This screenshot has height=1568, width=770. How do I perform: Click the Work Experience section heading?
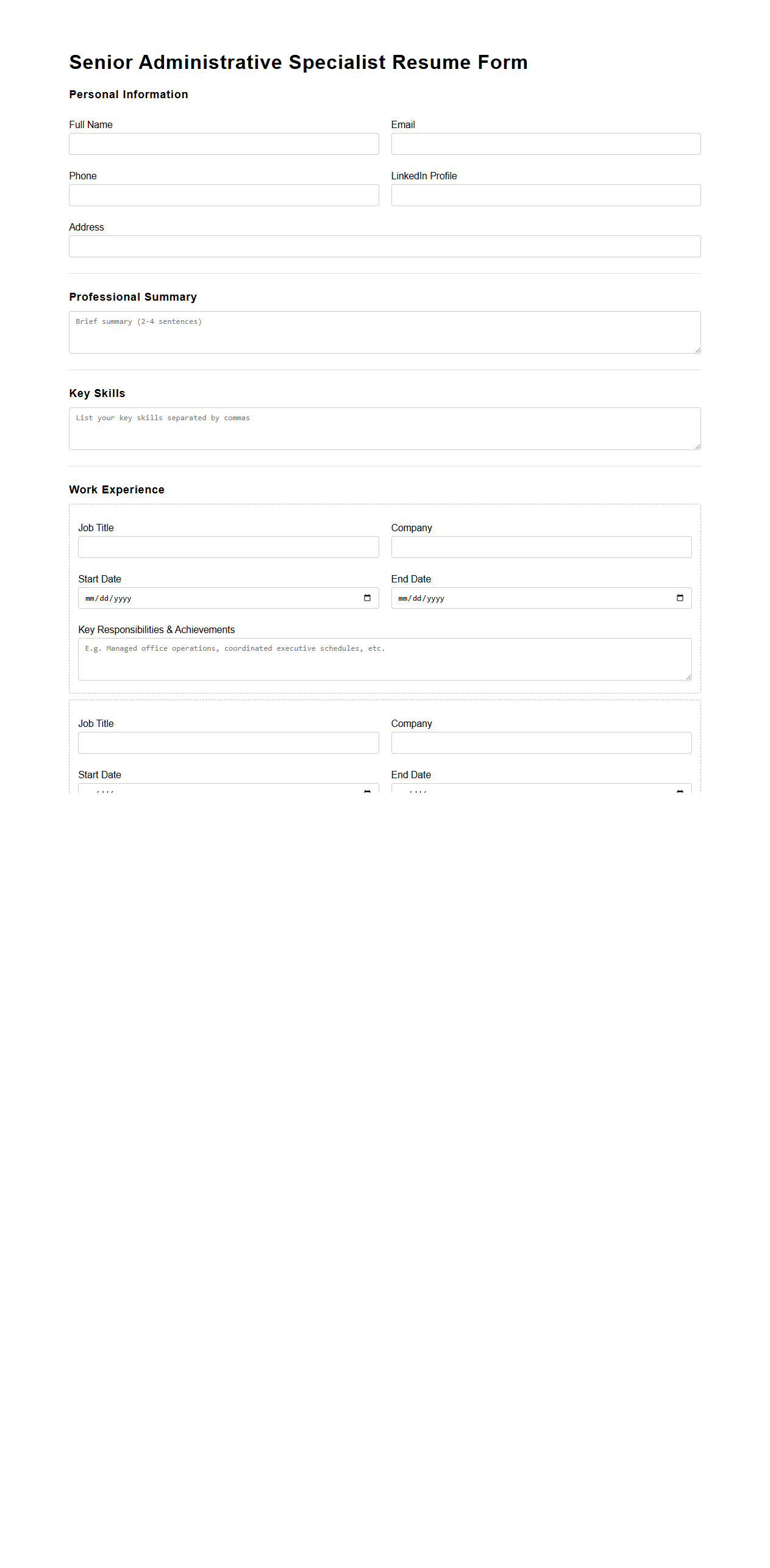click(x=116, y=489)
